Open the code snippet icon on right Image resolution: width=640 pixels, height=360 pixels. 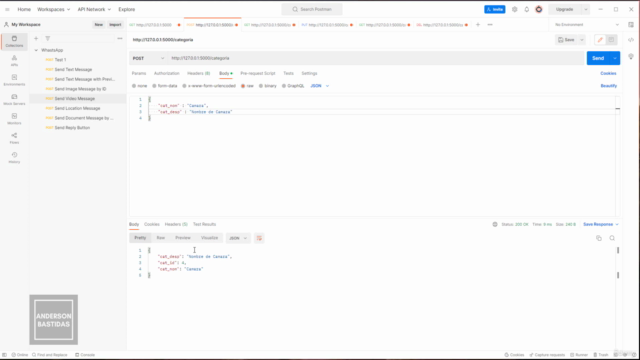[x=631, y=40]
